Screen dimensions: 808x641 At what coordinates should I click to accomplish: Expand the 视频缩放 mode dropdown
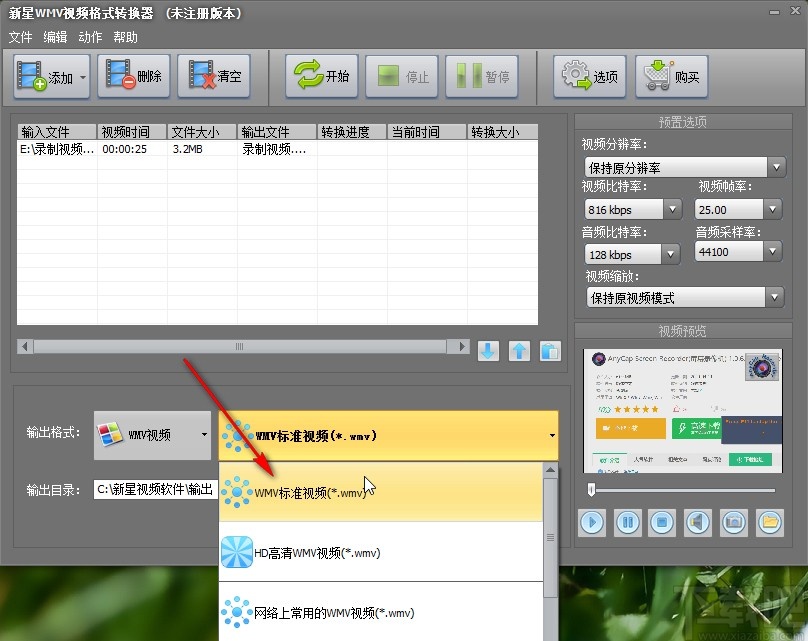pyautogui.click(x=774, y=297)
